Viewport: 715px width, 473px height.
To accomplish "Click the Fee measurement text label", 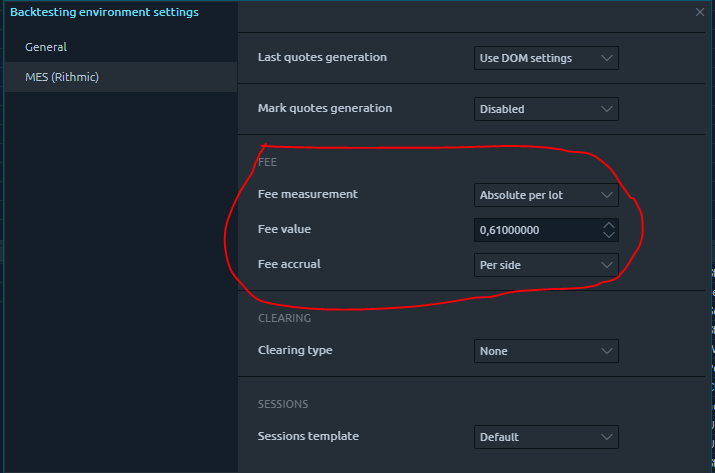I will [307, 194].
